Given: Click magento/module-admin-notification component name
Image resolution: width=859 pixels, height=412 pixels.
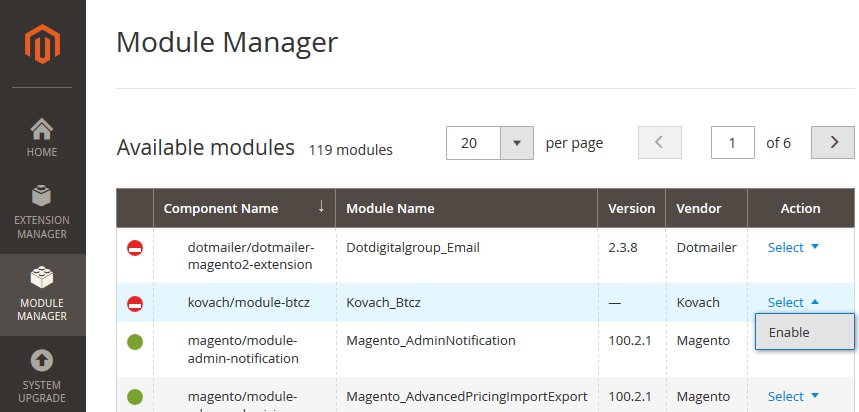Looking at the screenshot, I should (243, 350).
